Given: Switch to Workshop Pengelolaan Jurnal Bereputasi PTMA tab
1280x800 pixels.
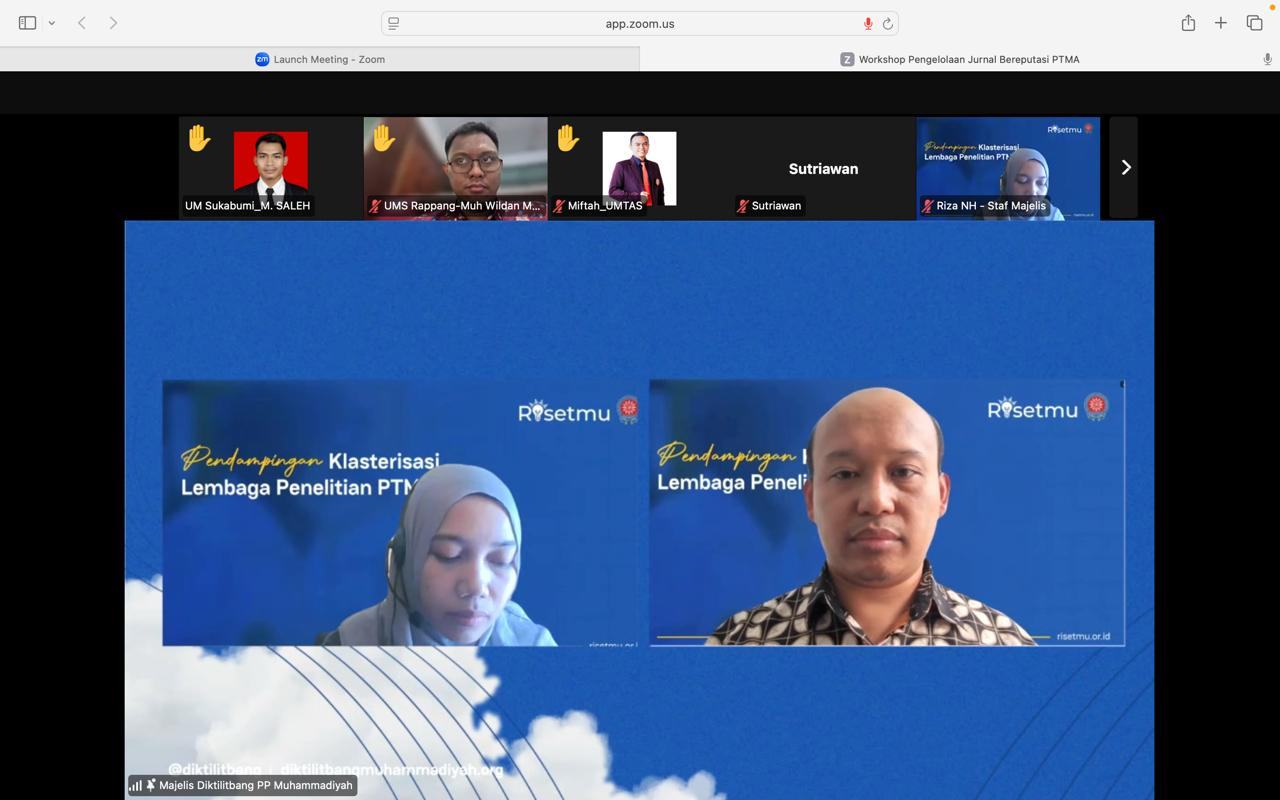Looking at the screenshot, I should click(960, 59).
